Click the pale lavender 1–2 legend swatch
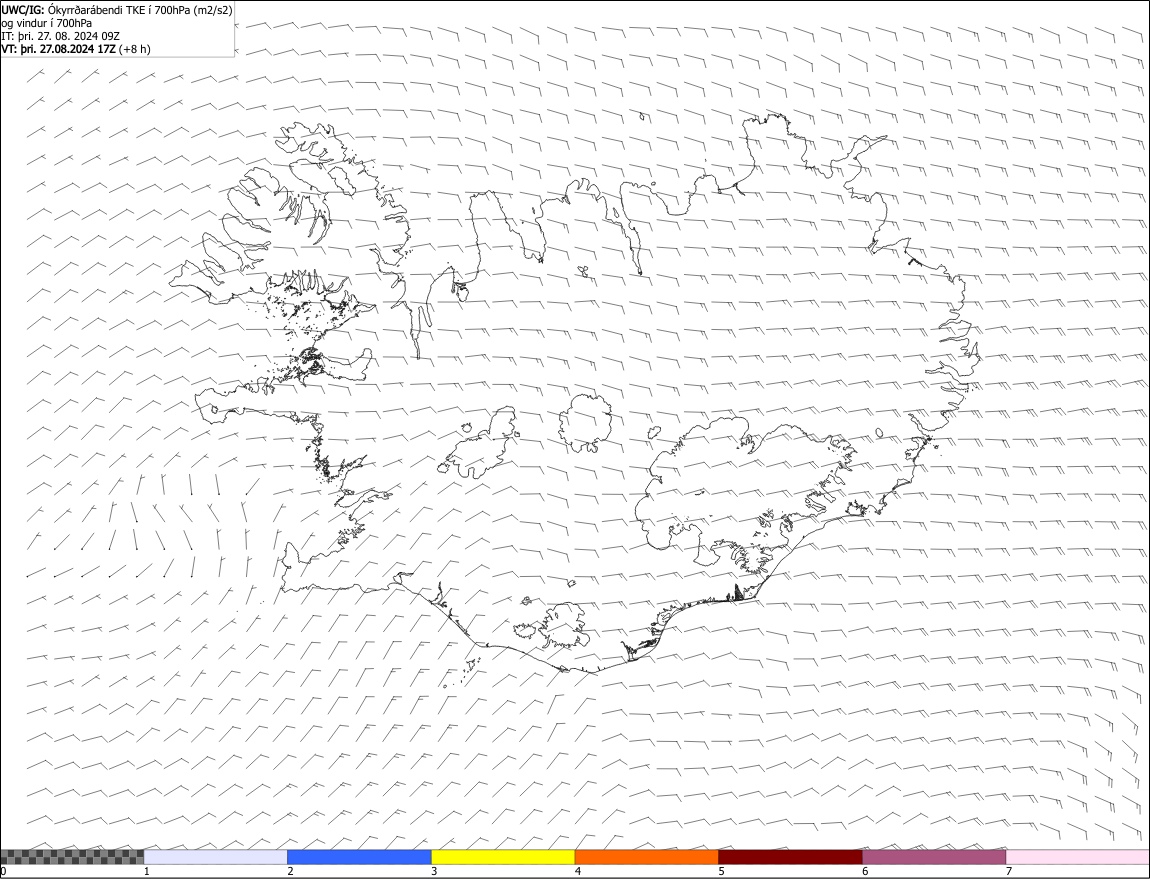This screenshot has height=879, width=1150. tap(216, 856)
